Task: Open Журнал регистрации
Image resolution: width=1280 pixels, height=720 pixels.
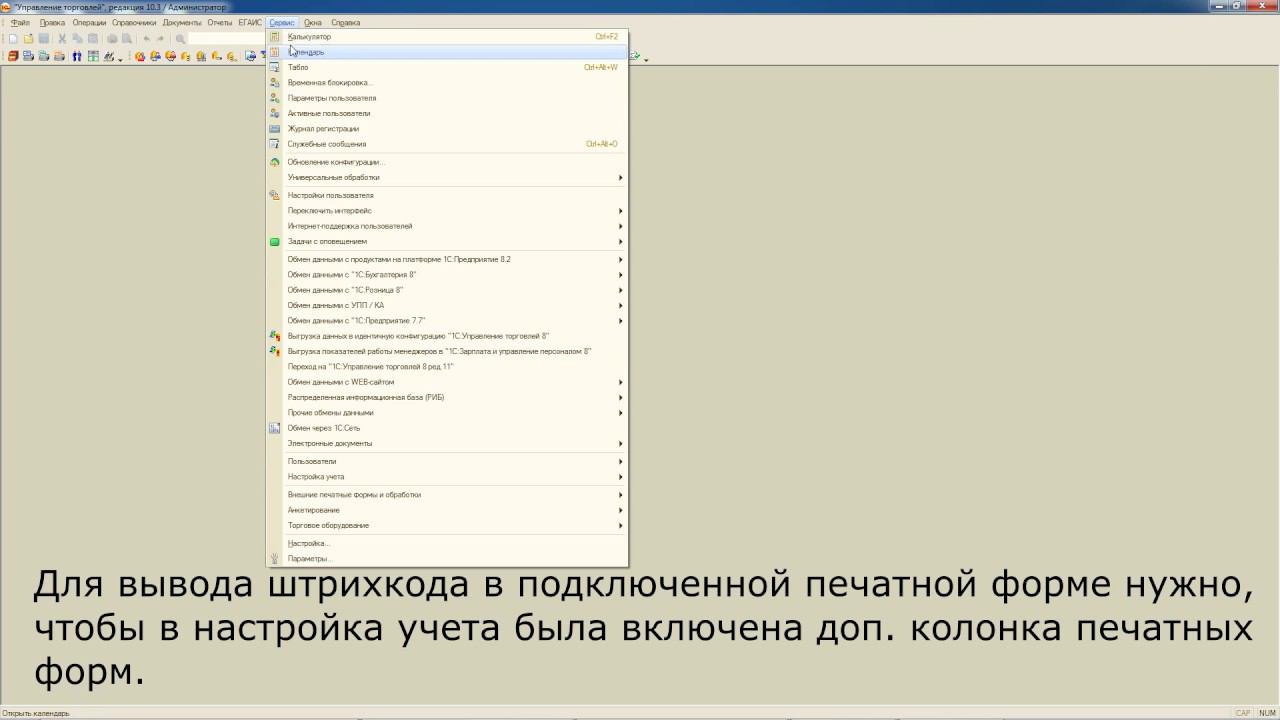Action: (447, 129)
